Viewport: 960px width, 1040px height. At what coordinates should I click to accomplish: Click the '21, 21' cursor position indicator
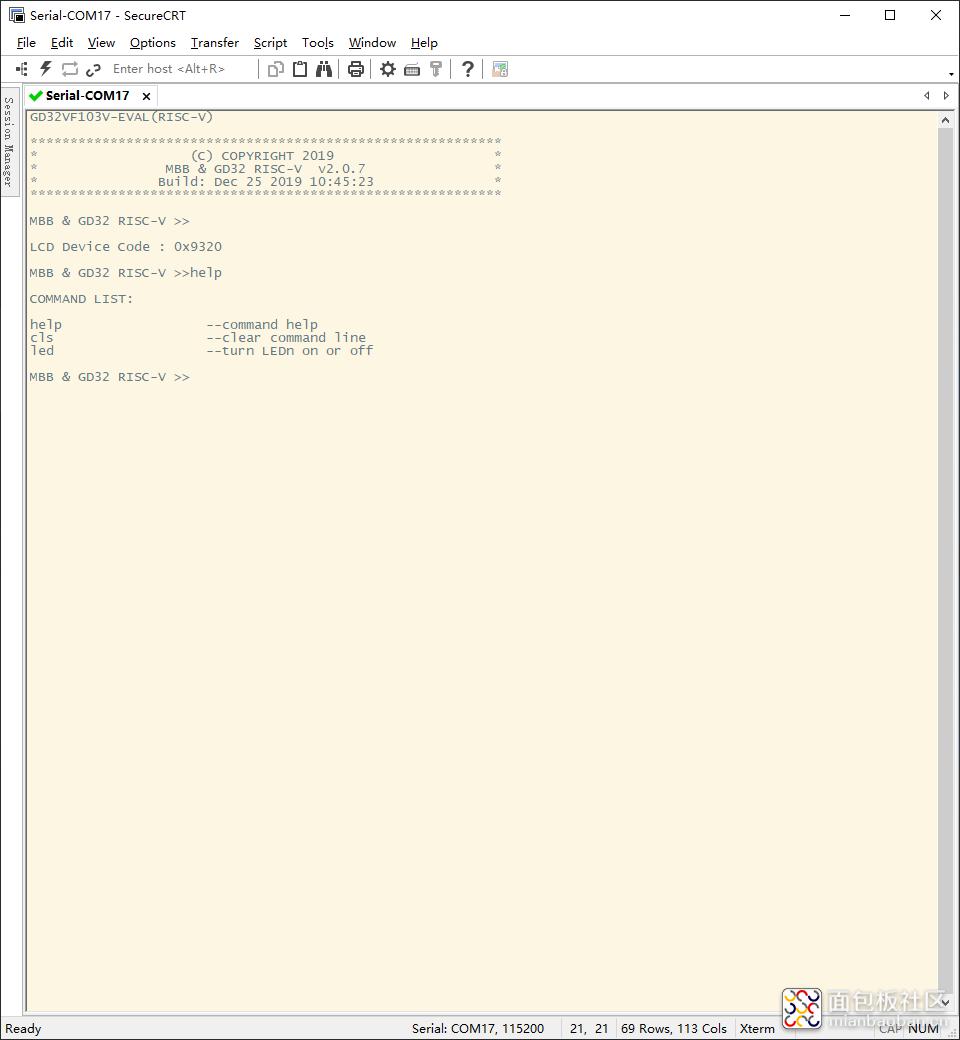589,1029
